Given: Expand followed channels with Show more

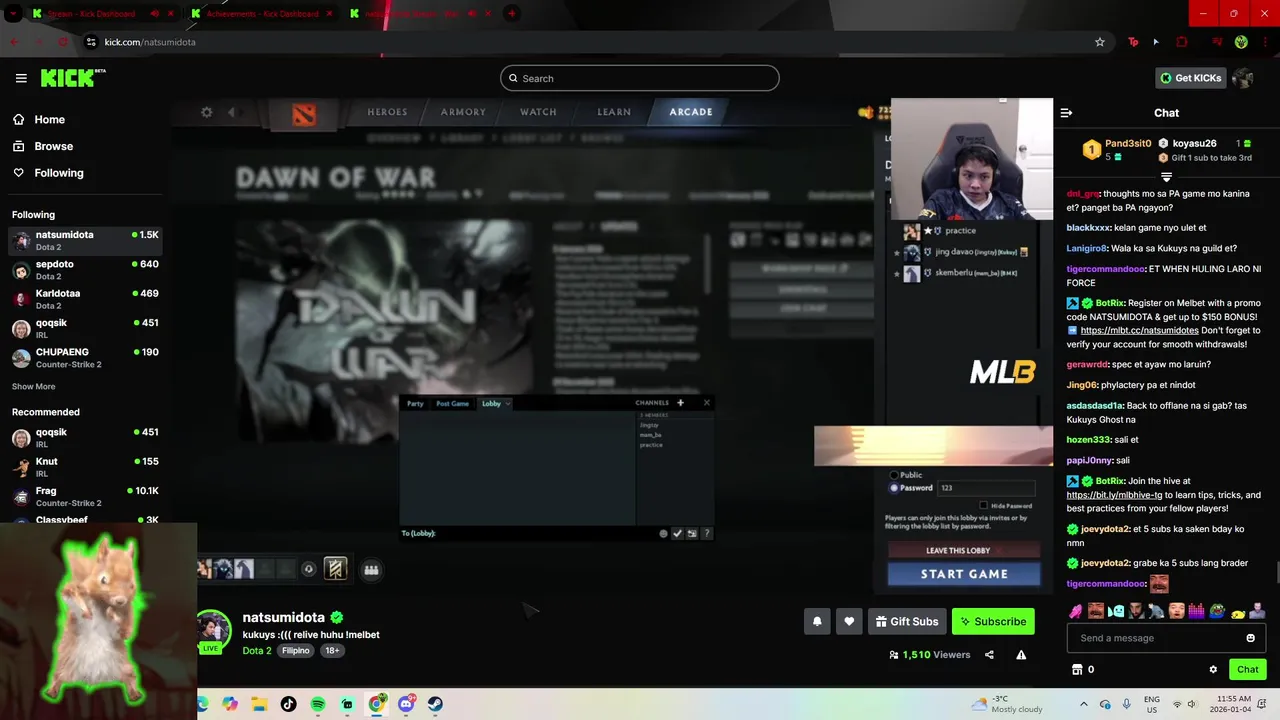Looking at the screenshot, I should (33, 387).
